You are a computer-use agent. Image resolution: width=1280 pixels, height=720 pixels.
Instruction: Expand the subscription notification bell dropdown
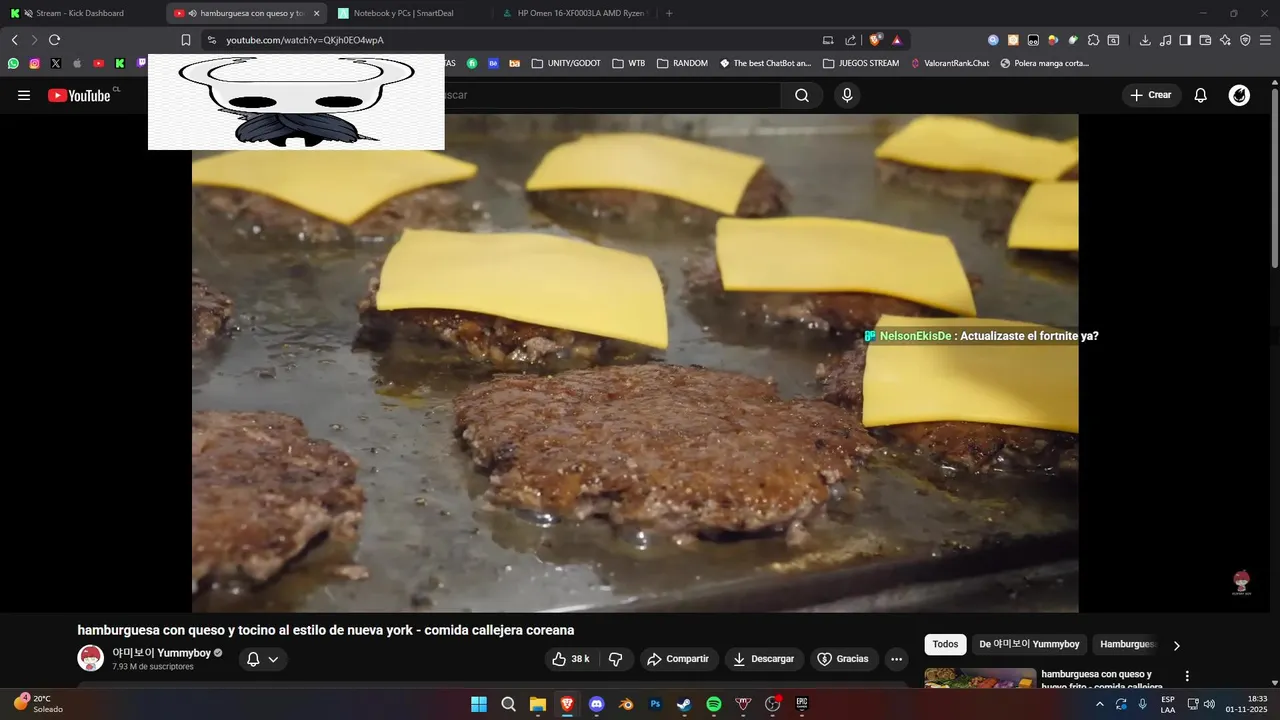[263, 659]
